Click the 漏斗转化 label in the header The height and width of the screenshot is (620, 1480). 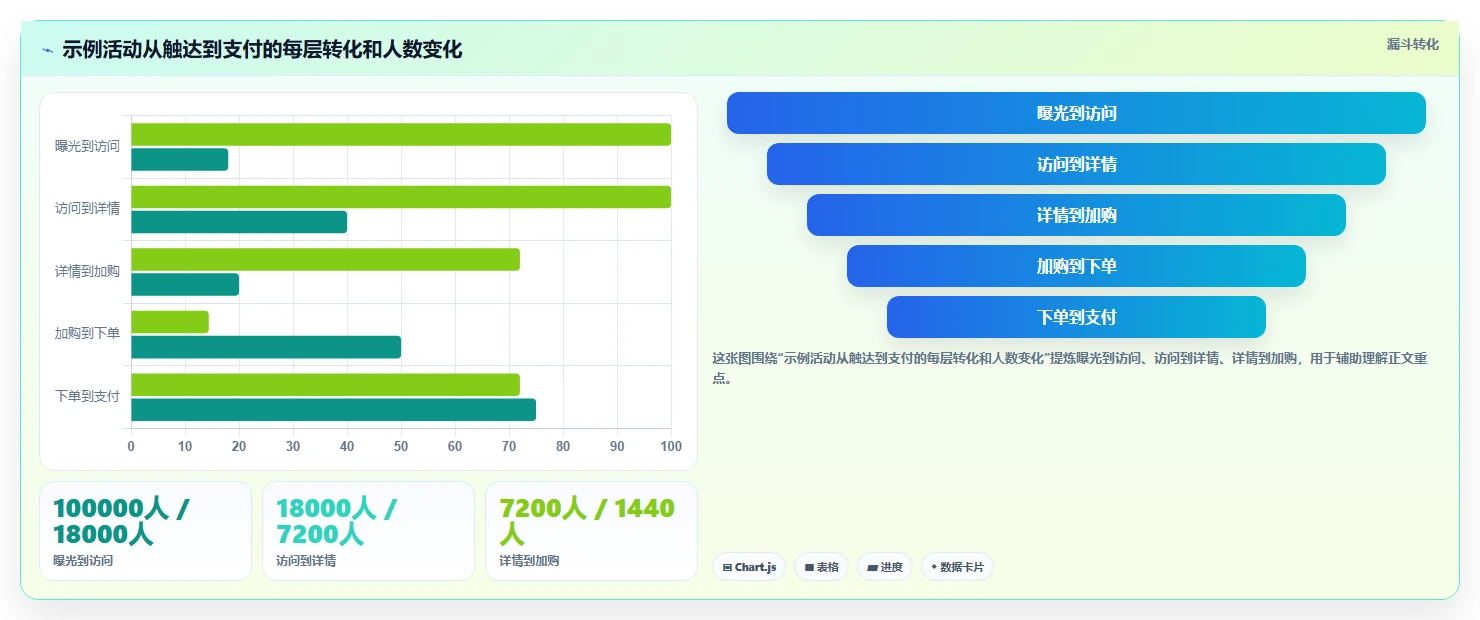pos(1412,44)
